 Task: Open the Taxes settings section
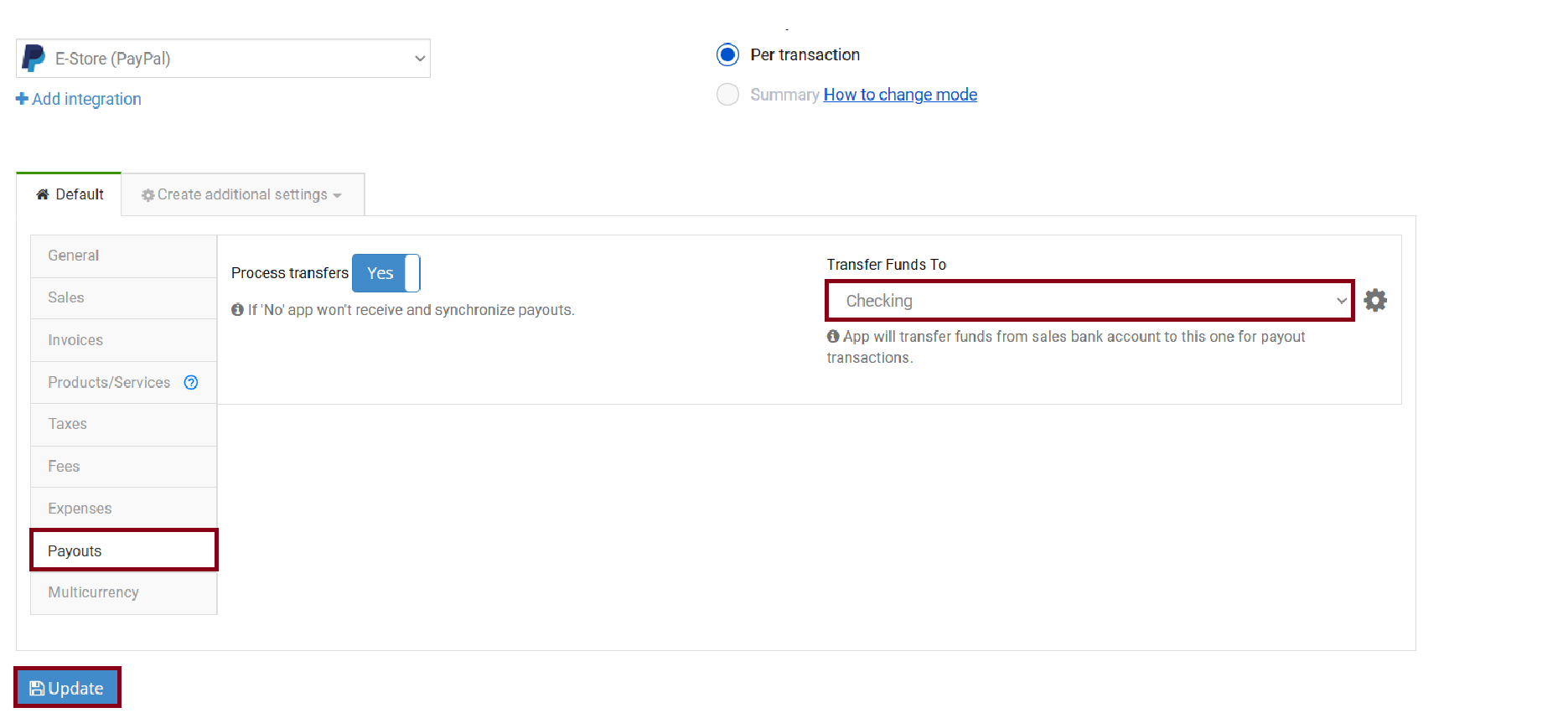click(x=124, y=424)
